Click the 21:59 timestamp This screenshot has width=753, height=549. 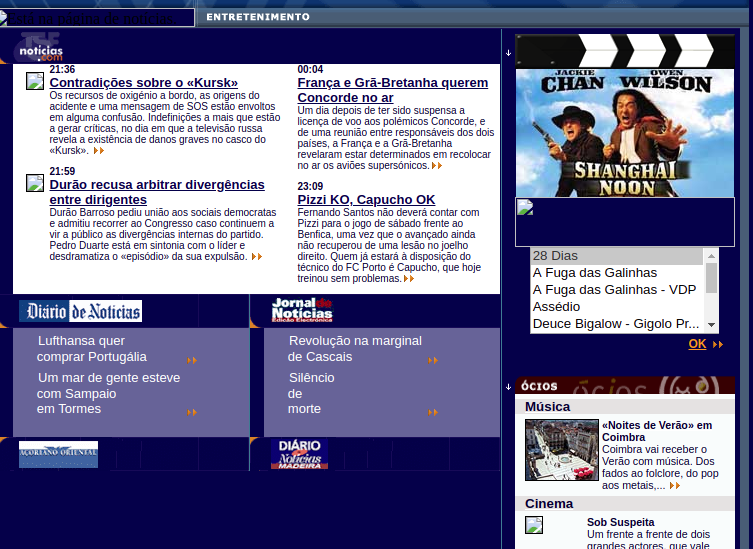coord(62,171)
